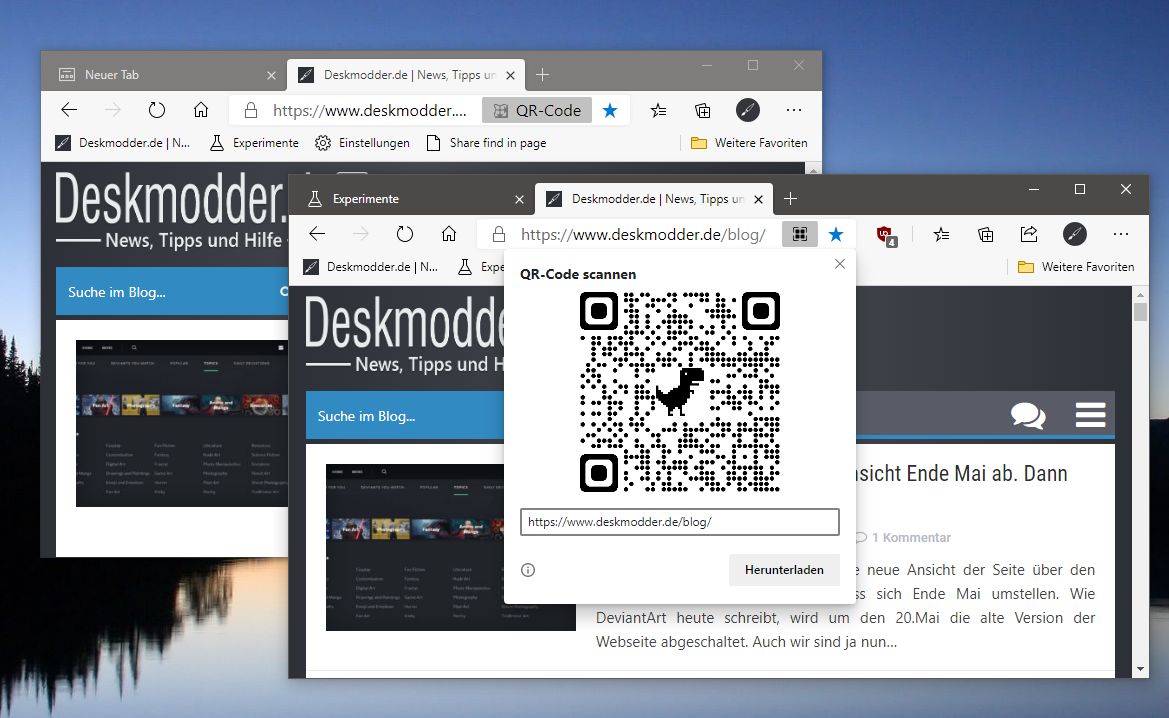Click the uBlock Origin extension icon

pyautogui.click(x=884, y=234)
